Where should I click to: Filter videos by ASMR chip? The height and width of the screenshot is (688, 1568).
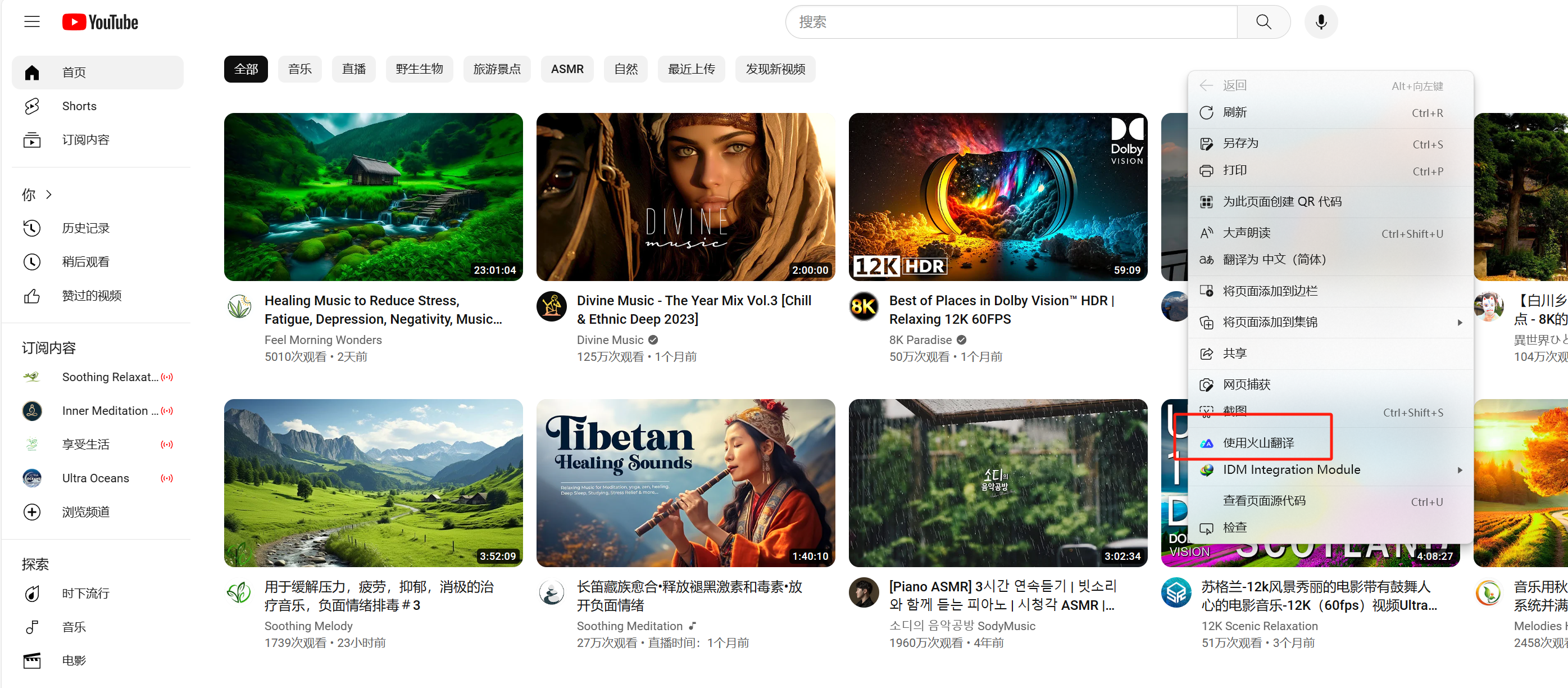[x=567, y=69]
